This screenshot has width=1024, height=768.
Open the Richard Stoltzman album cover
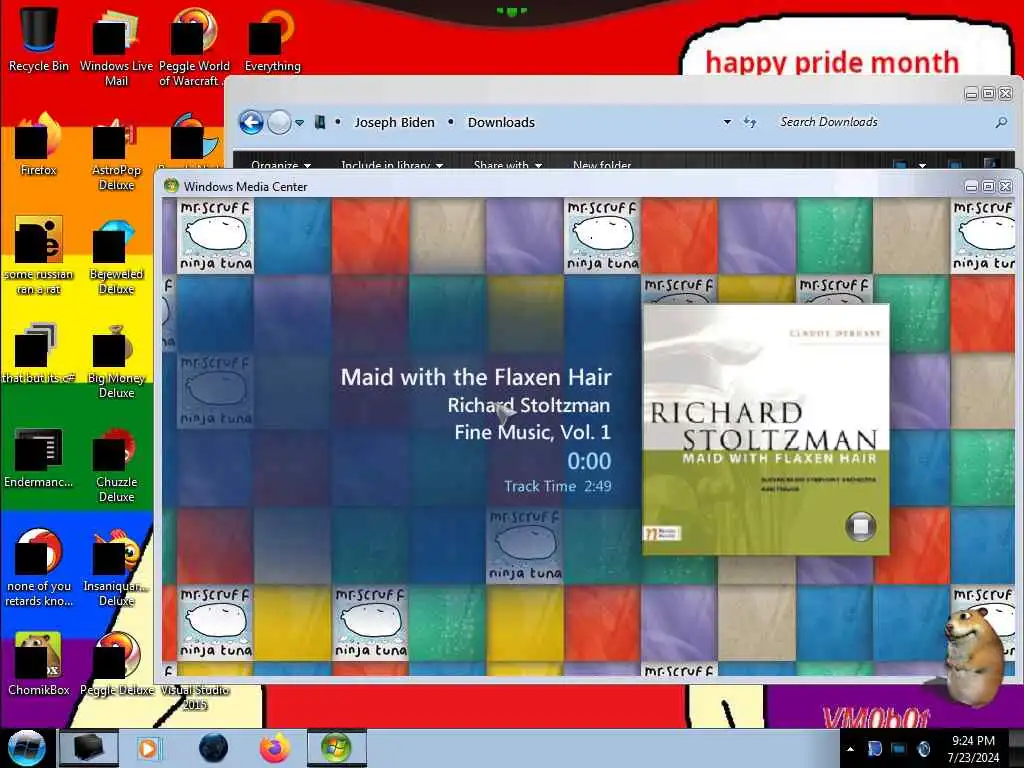coord(765,430)
